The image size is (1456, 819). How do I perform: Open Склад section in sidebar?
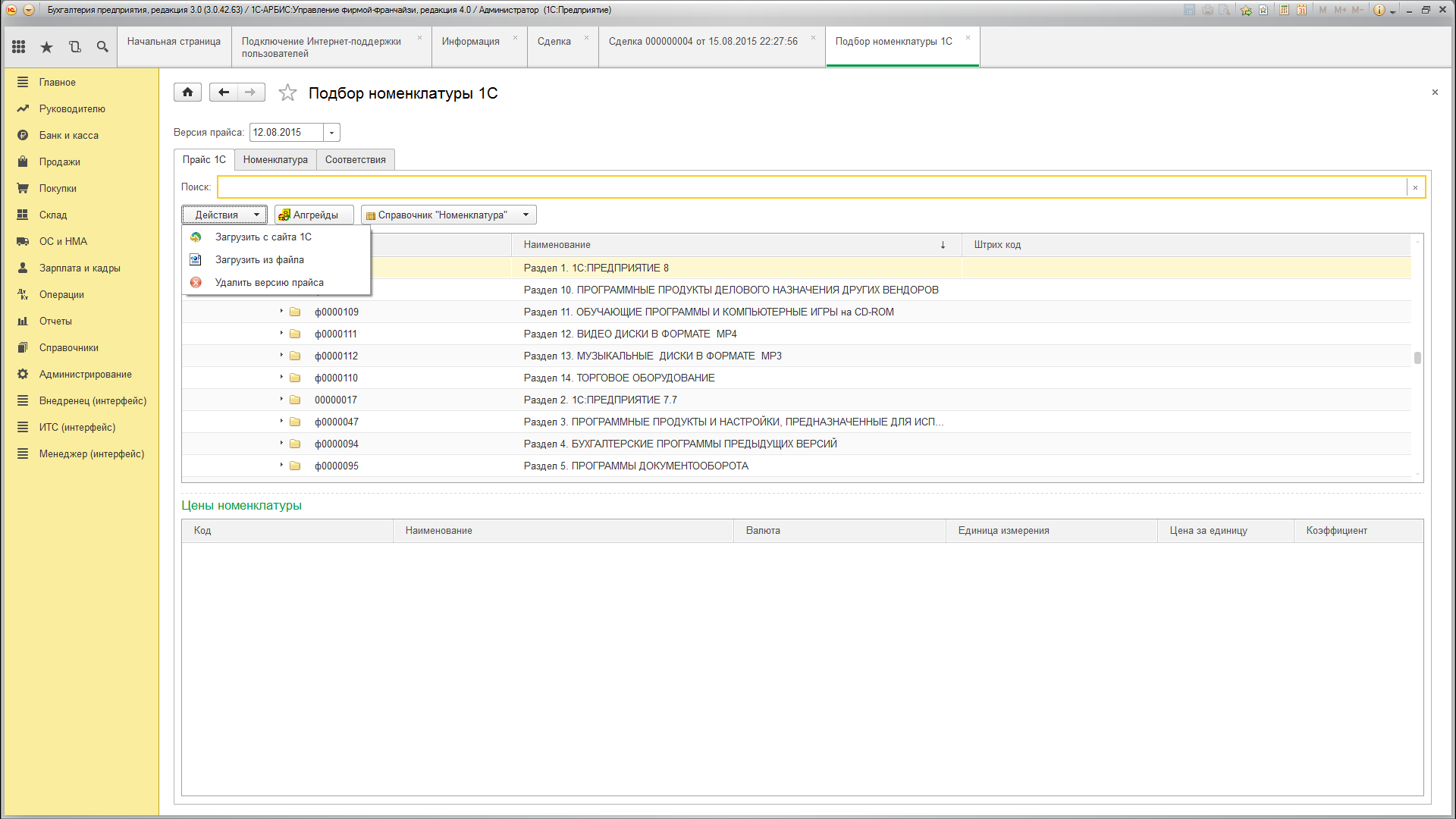(53, 215)
